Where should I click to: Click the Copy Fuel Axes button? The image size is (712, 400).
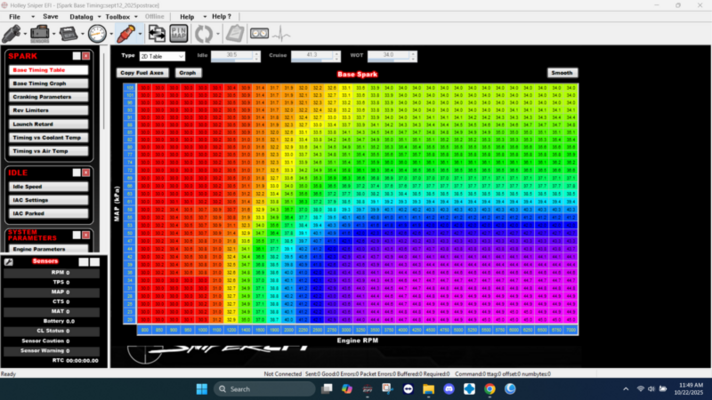(142, 73)
